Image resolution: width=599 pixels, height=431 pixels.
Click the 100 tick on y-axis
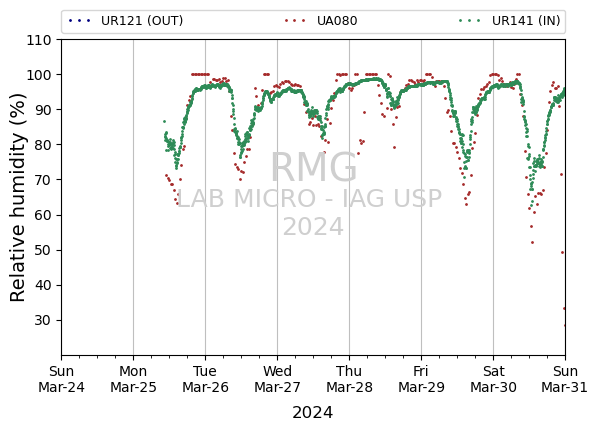[39, 75]
